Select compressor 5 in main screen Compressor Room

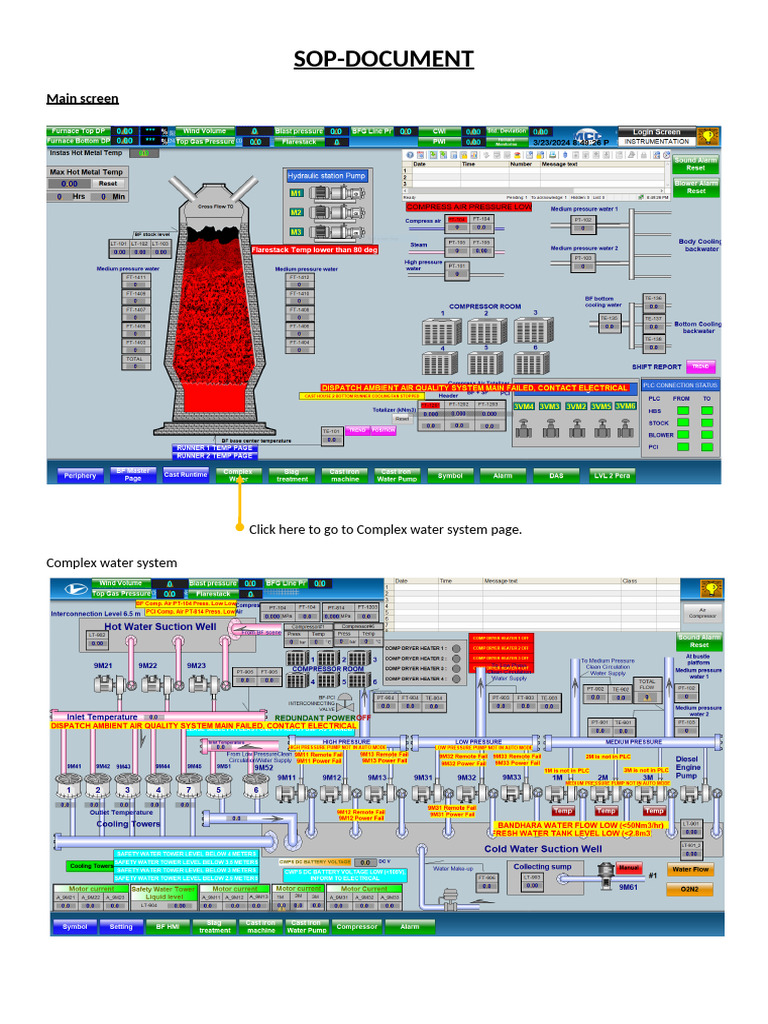(486, 362)
